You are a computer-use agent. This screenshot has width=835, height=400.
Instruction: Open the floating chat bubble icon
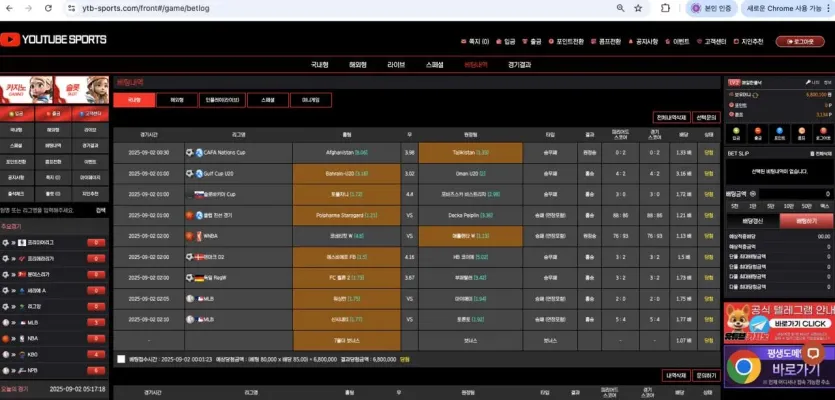pyautogui.click(x=813, y=354)
